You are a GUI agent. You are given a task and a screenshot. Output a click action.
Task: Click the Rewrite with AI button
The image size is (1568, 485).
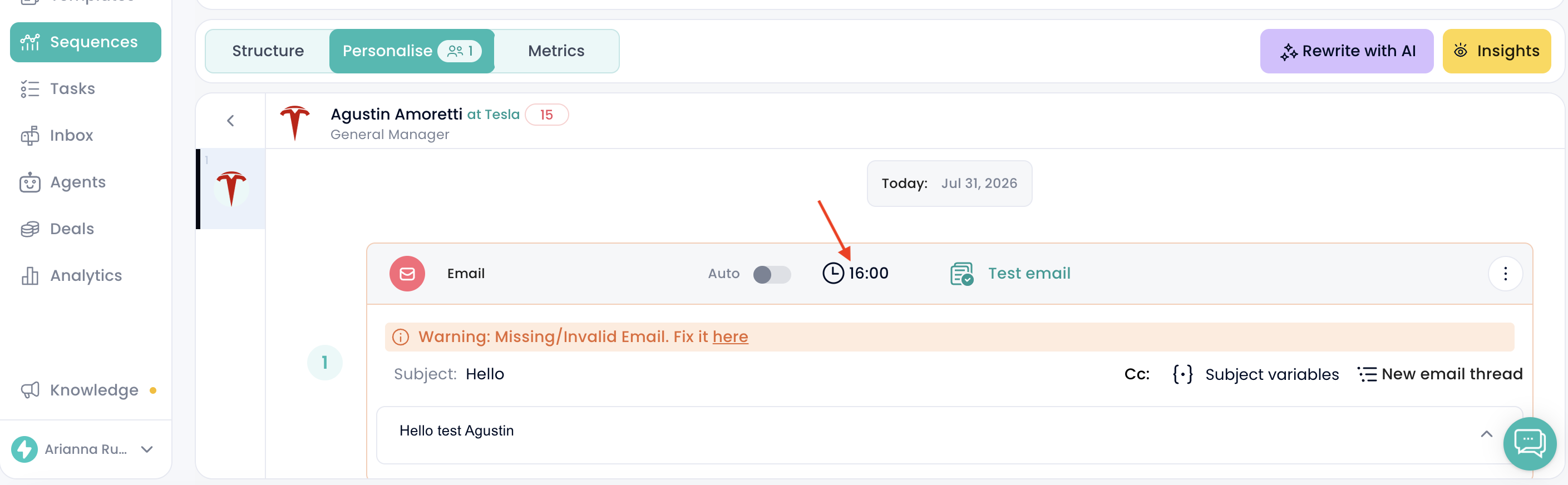coord(1347,51)
